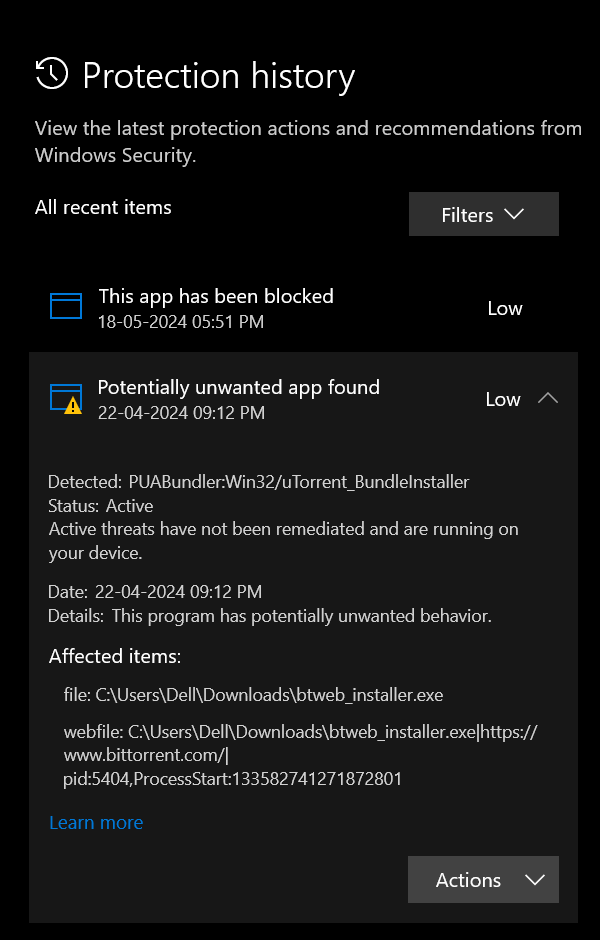The height and width of the screenshot is (940, 600).
Task: Click the webfile bittorrent.com entry
Action: pyautogui.click(x=300, y=754)
